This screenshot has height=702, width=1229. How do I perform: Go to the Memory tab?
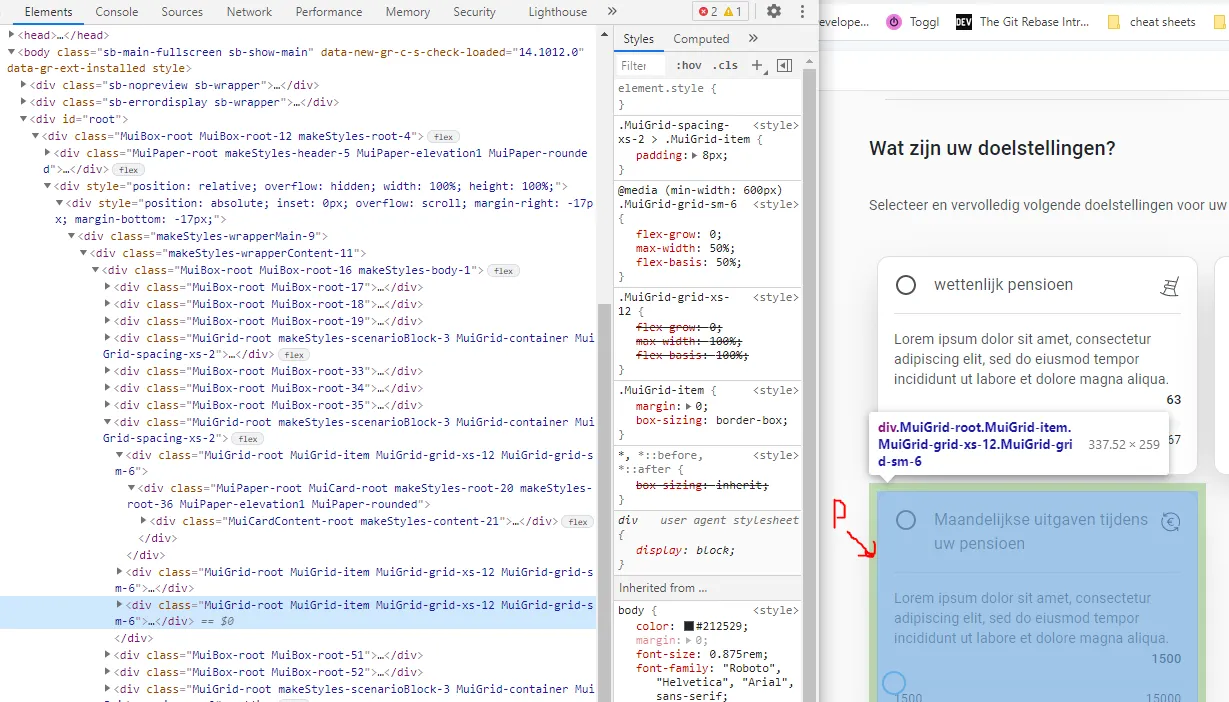[x=408, y=12]
